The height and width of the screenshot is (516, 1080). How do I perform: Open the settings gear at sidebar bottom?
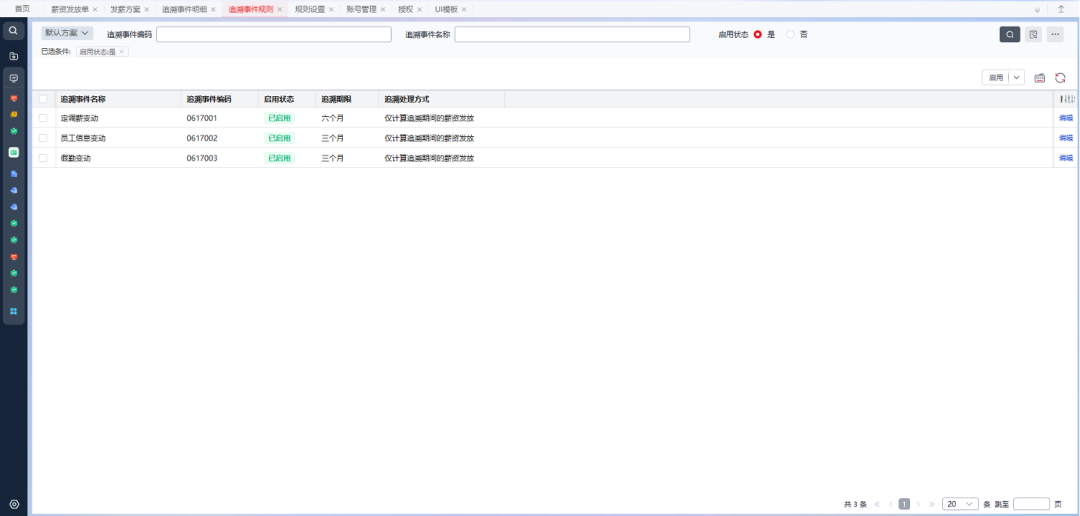(14, 504)
